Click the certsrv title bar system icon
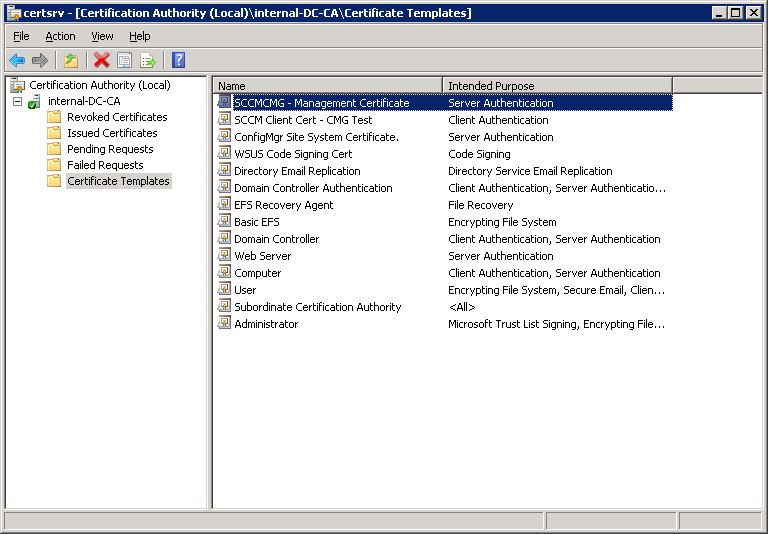The image size is (768, 534). coord(14,13)
